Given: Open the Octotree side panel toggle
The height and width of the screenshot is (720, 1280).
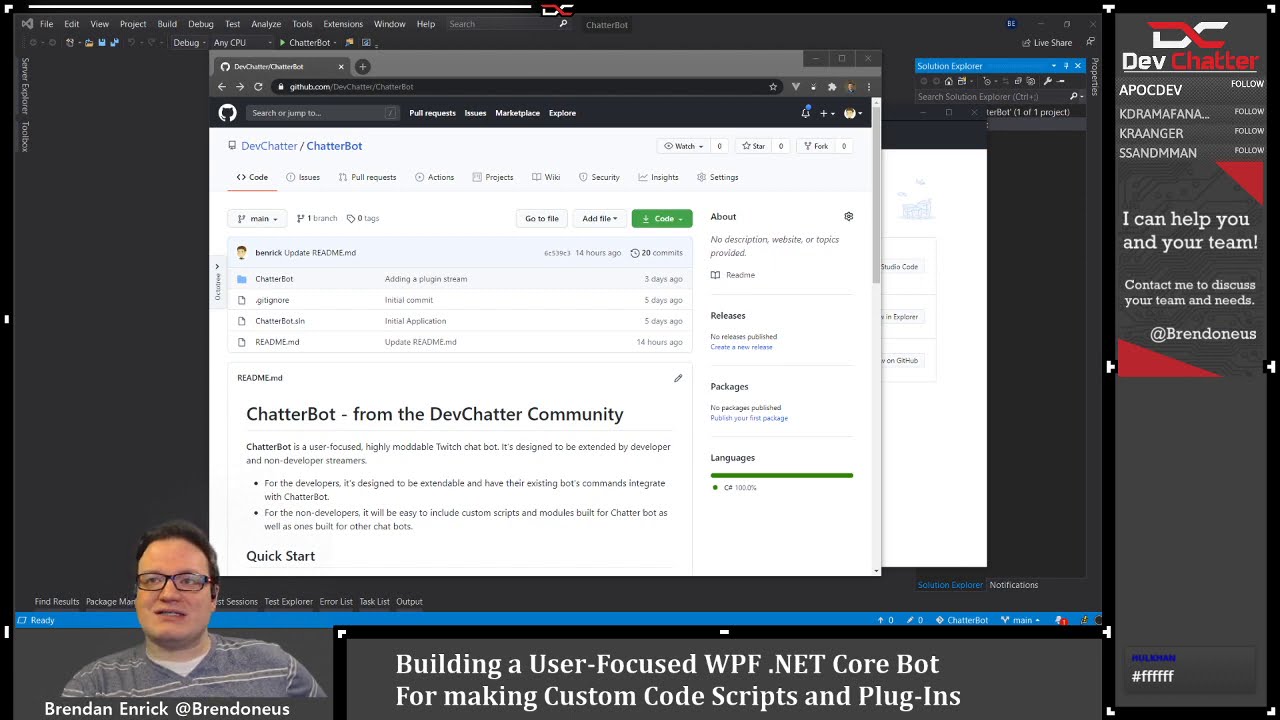Looking at the screenshot, I should tap(217, 282).
